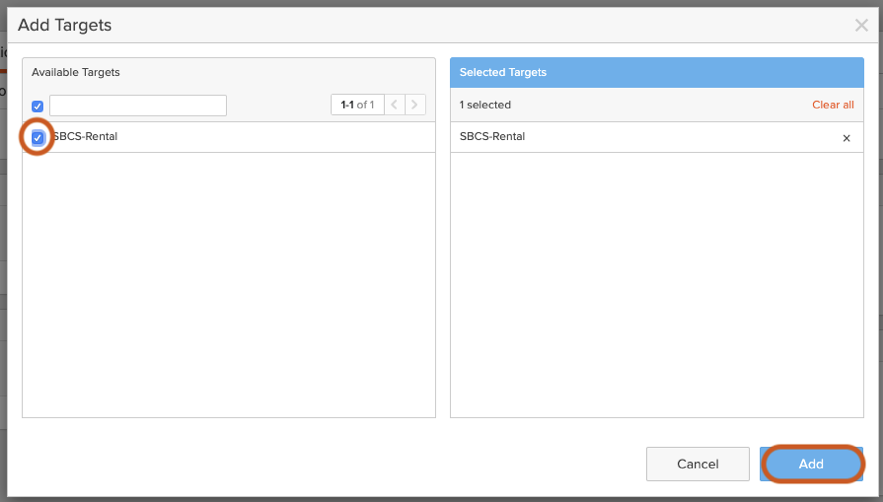
Task: Click SBCS-Rental in the Selected Targets list
Action: click(x=492, y=137)
